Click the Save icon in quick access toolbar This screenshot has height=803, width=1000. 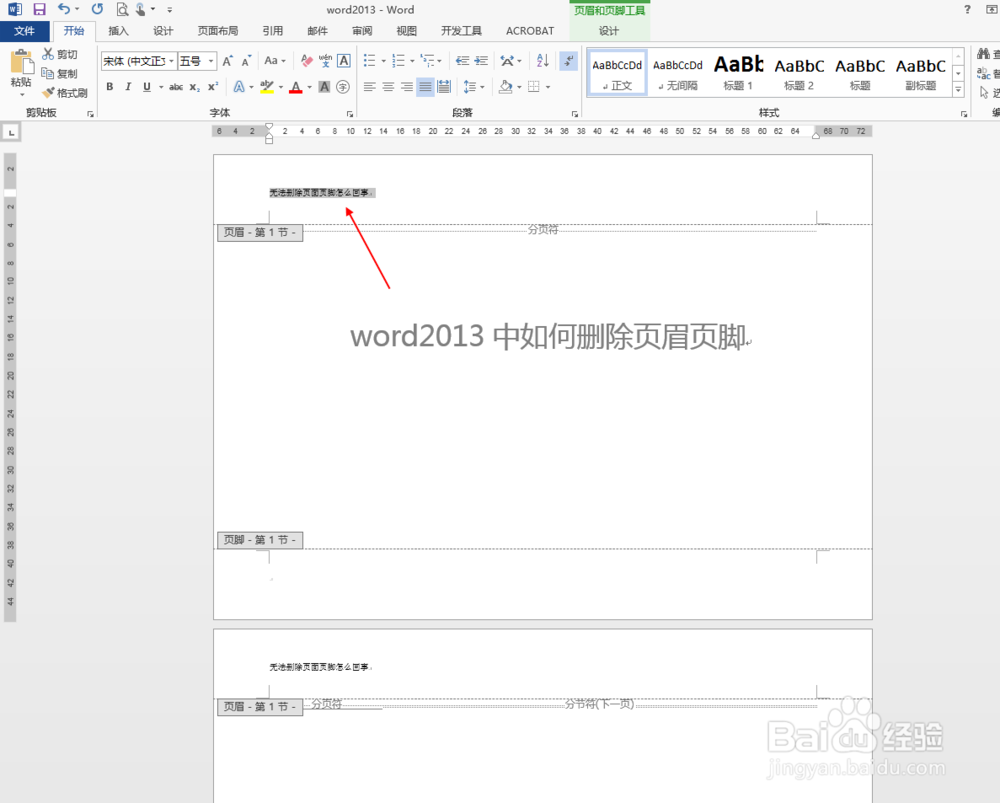tap(40, 10)
